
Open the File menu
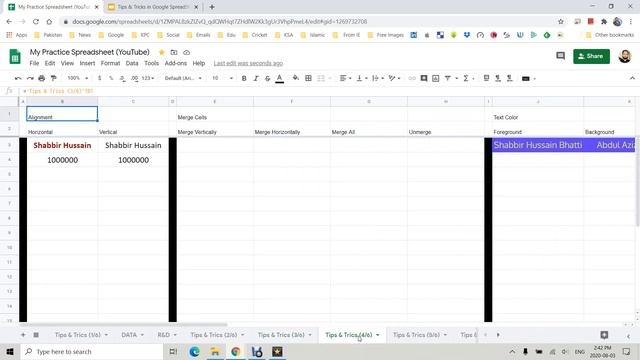click(x=34, y=63)
